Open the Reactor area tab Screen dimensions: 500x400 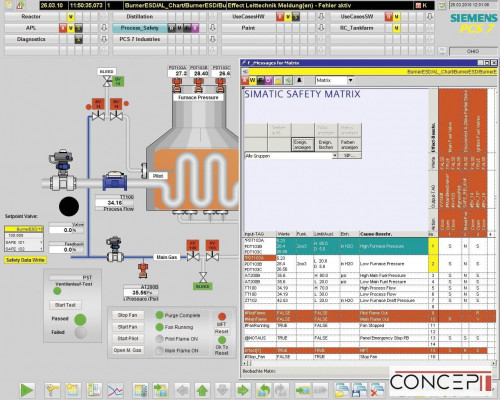[31, 16]
